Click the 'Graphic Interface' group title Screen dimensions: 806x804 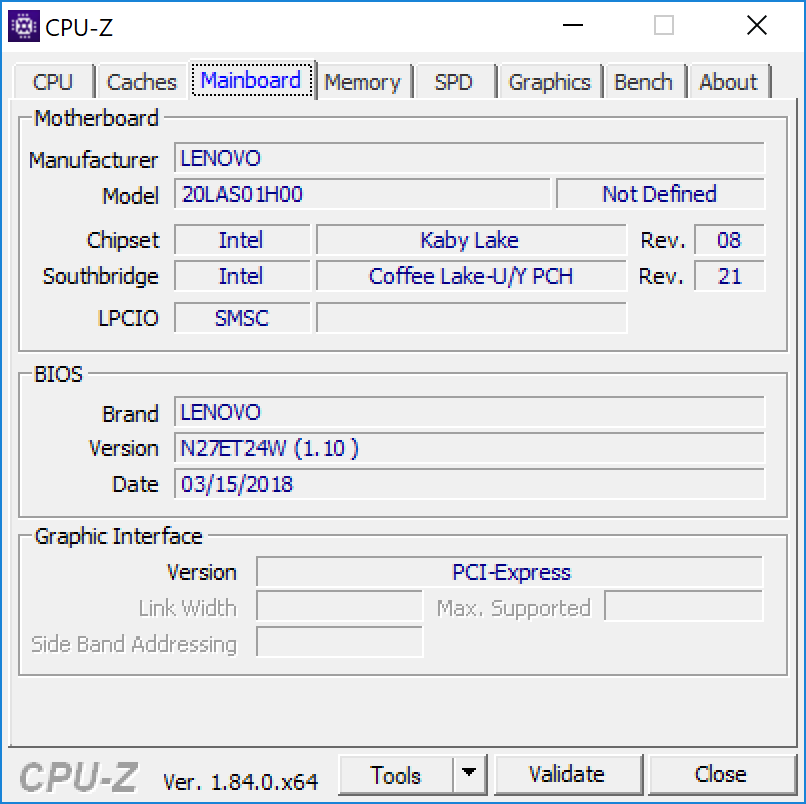point(118,536)
